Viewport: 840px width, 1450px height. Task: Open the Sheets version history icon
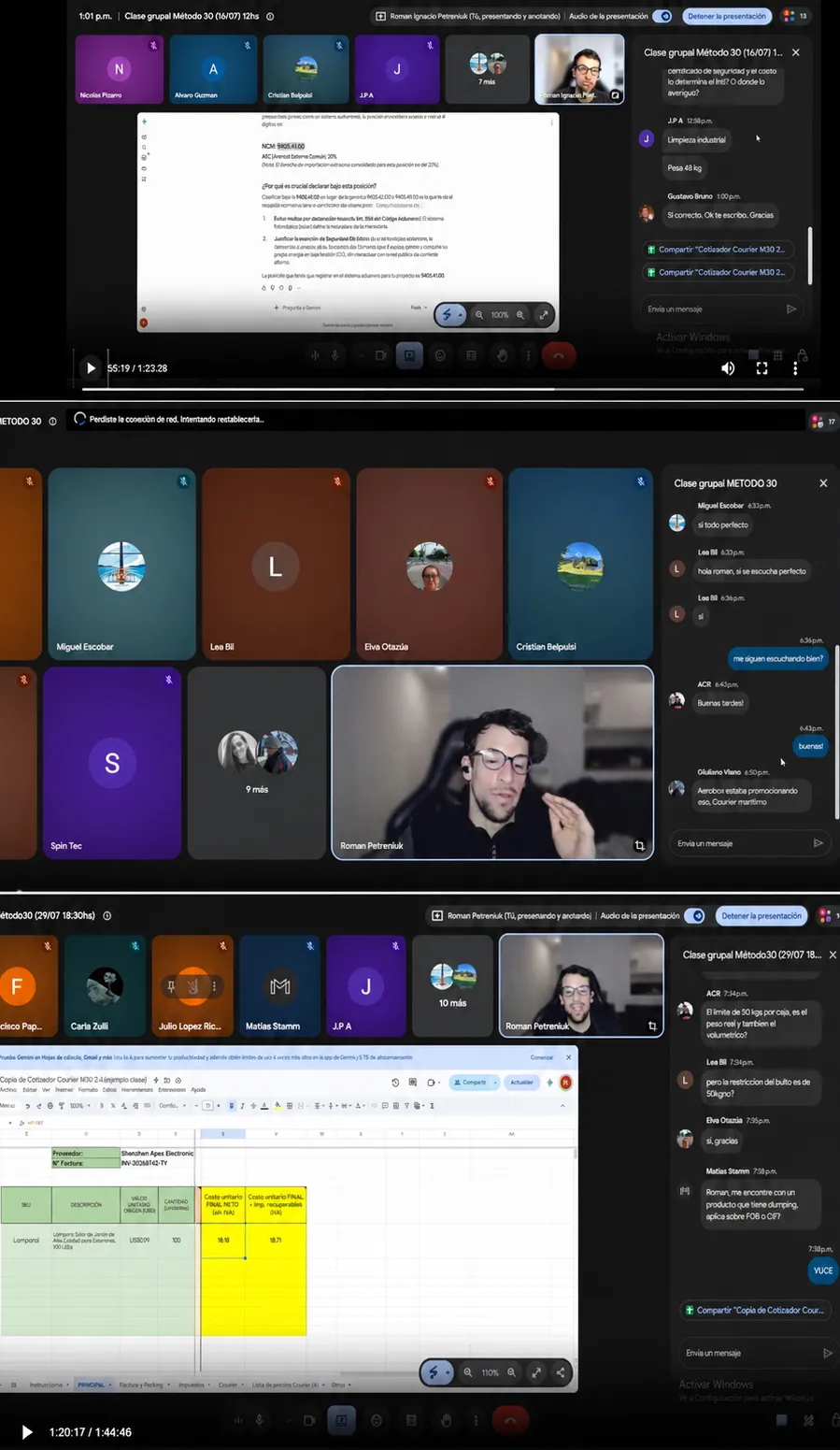pyautogui.click(x=395, y=1083)
